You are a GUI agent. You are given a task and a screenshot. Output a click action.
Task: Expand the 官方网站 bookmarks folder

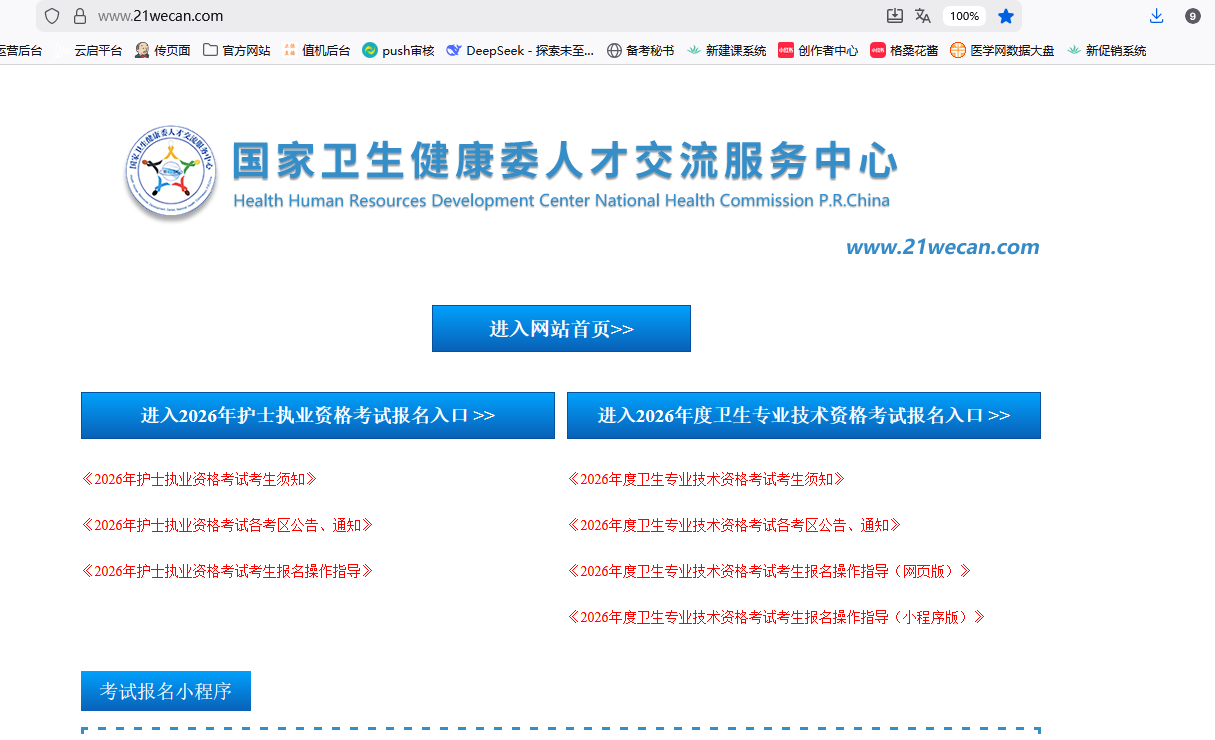click(236, 49)
